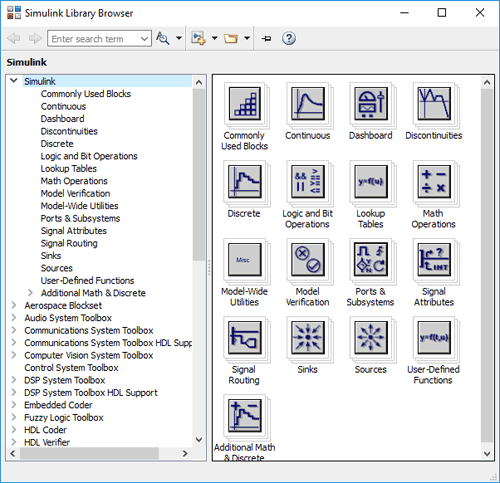
Task: Expand the DSP System Toolbox node
Action: coord(14,380)
